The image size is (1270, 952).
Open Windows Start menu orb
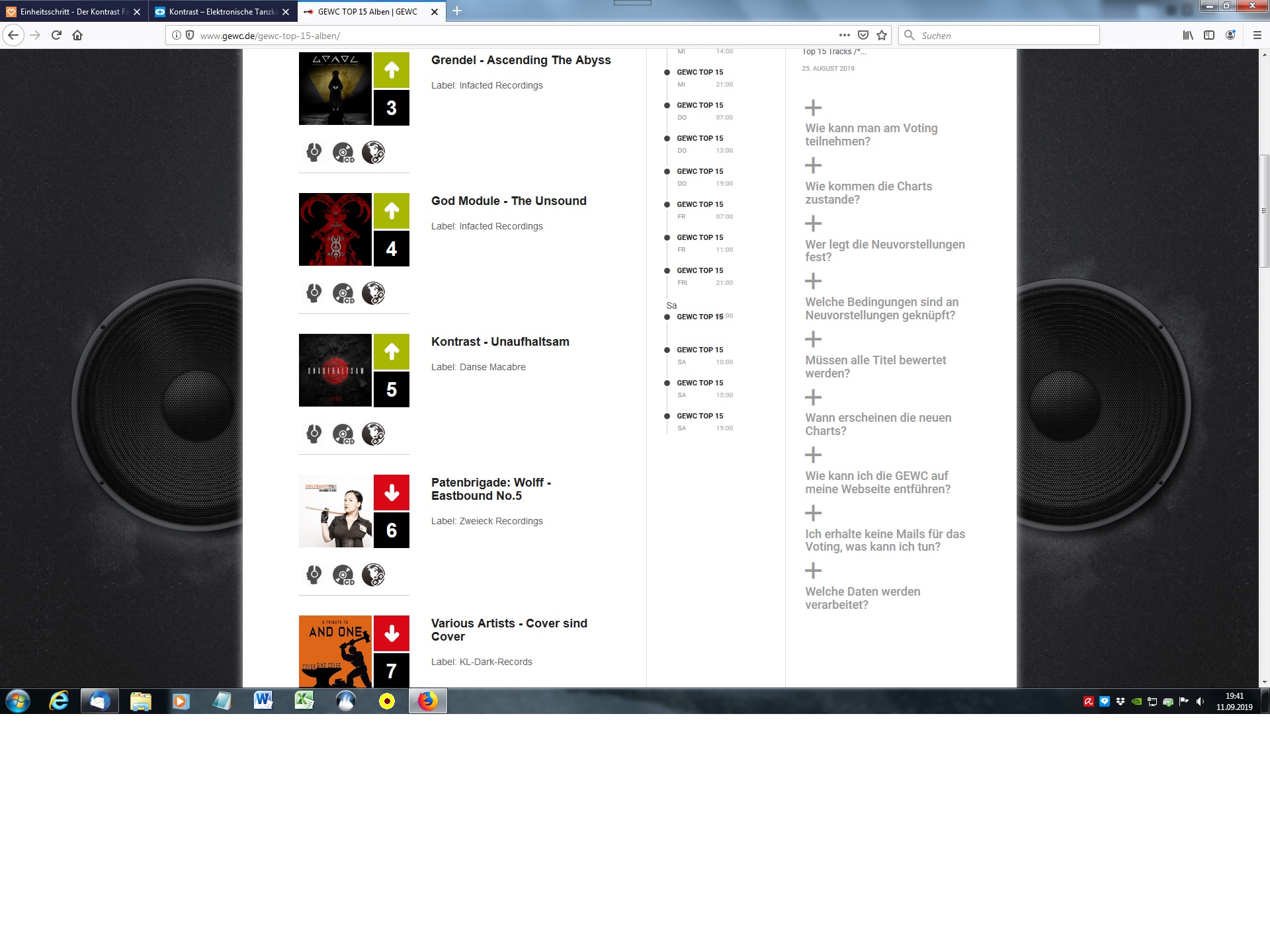tap(18, 701)
